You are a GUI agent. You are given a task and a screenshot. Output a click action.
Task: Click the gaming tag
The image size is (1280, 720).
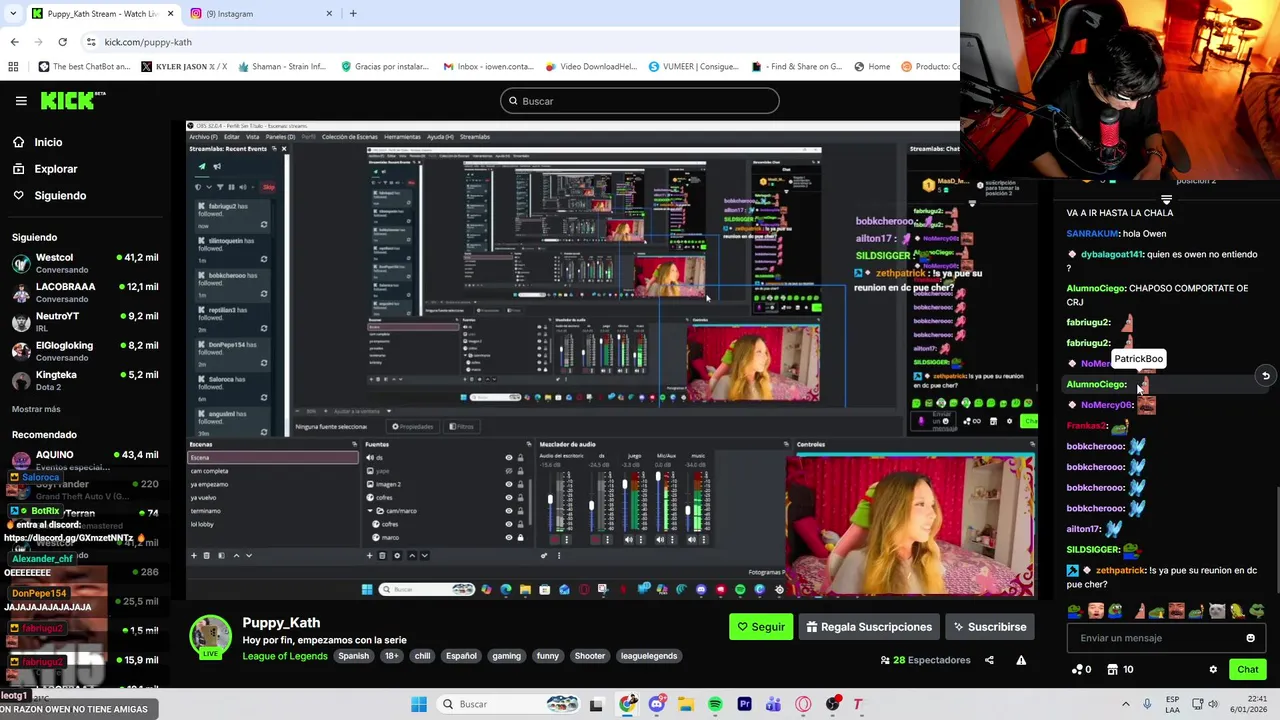click(506, 656)
